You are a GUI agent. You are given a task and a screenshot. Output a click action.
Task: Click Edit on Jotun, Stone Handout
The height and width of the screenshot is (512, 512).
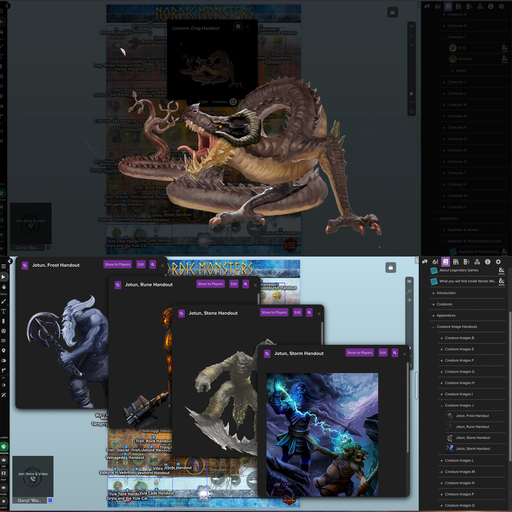coord(298,313)
